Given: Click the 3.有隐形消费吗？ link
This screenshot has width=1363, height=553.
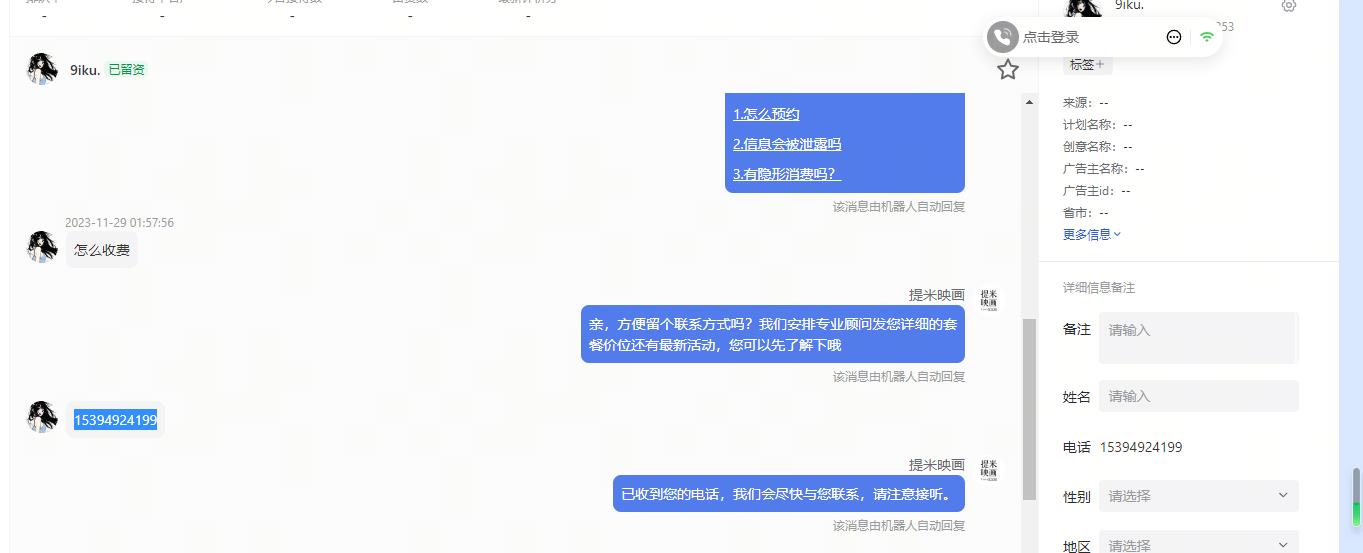Looking at the screenshot, I should (x=787, y=174).
